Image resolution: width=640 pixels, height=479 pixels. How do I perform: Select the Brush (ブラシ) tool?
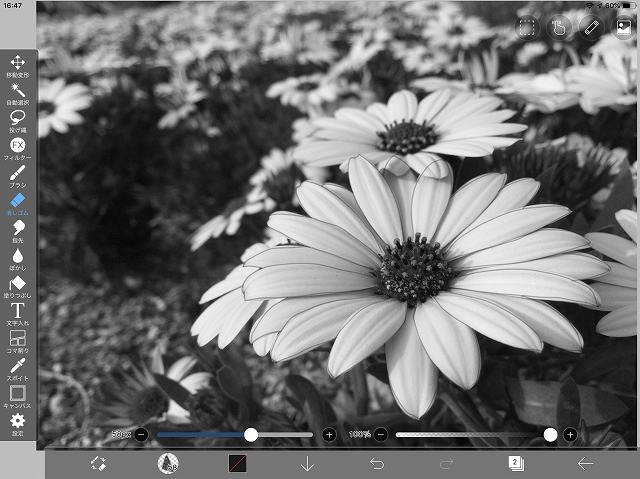pyautogui.click(x=18, y=176)
